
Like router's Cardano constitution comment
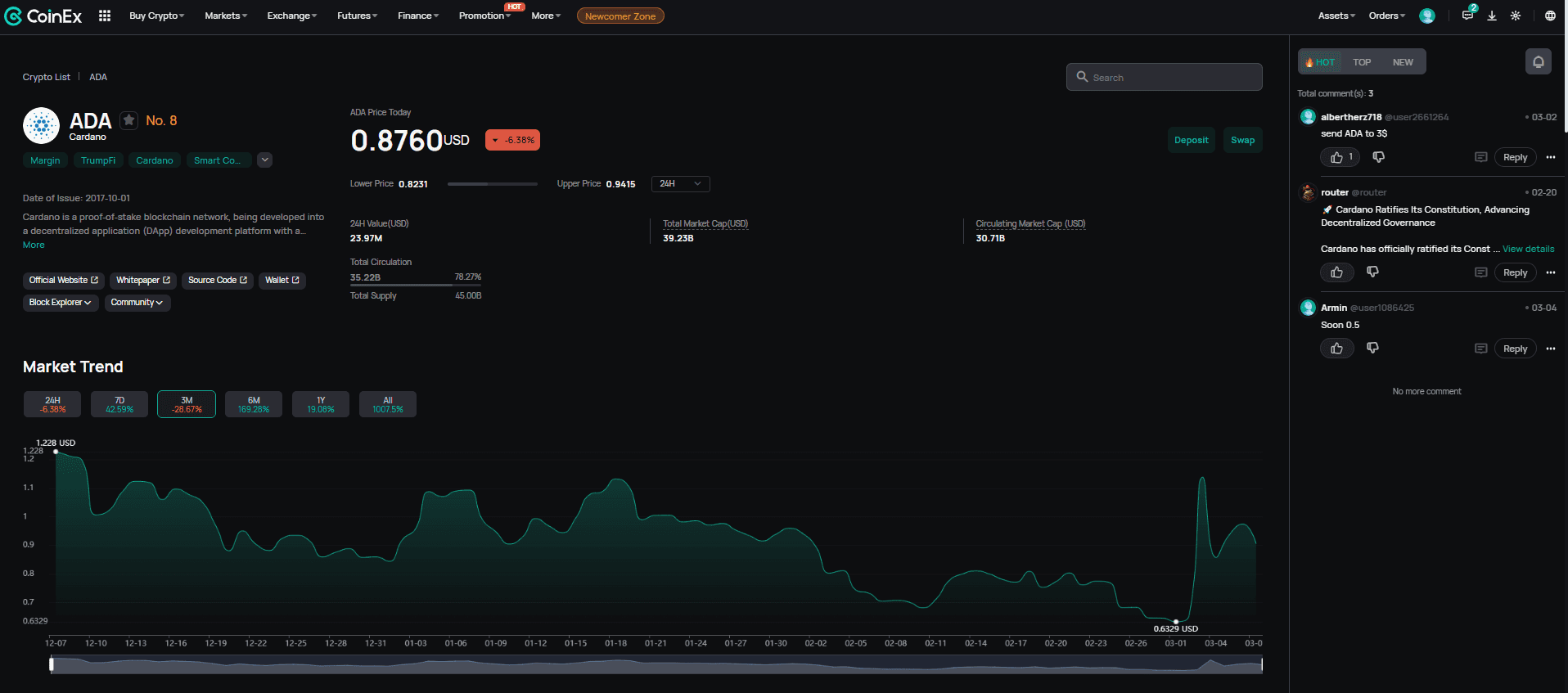pos(1337,272)
